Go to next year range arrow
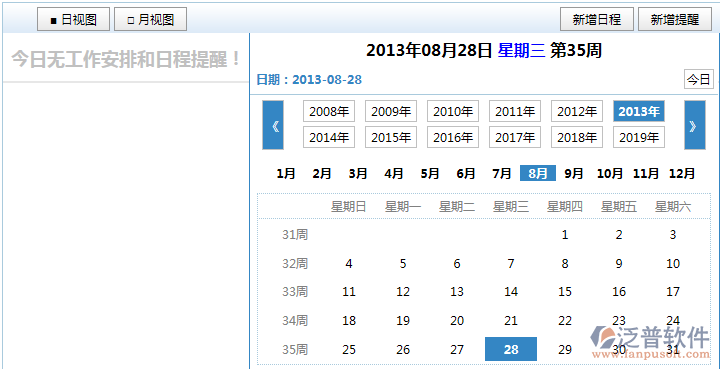The height and width of the screenshot is (370, 720). pyautogui.click(x=695, y=125)
